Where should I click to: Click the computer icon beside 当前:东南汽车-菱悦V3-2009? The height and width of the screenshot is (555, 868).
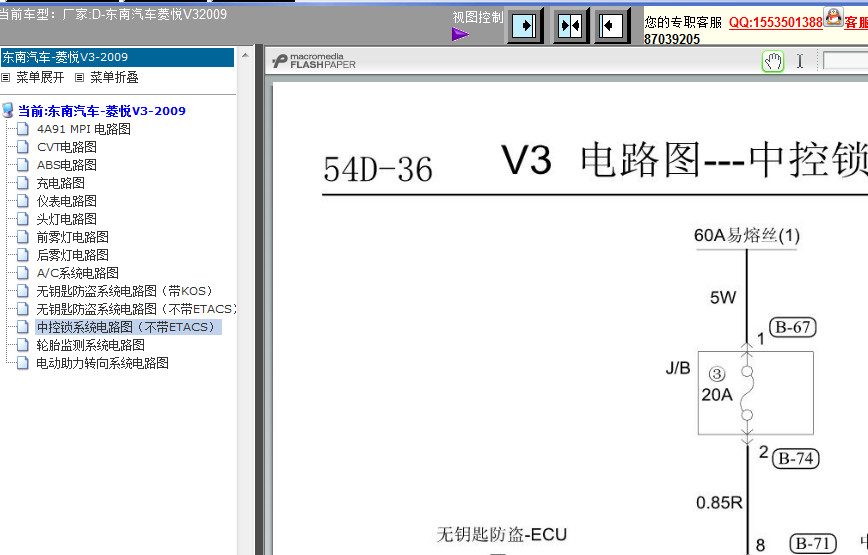click(8, 110)
